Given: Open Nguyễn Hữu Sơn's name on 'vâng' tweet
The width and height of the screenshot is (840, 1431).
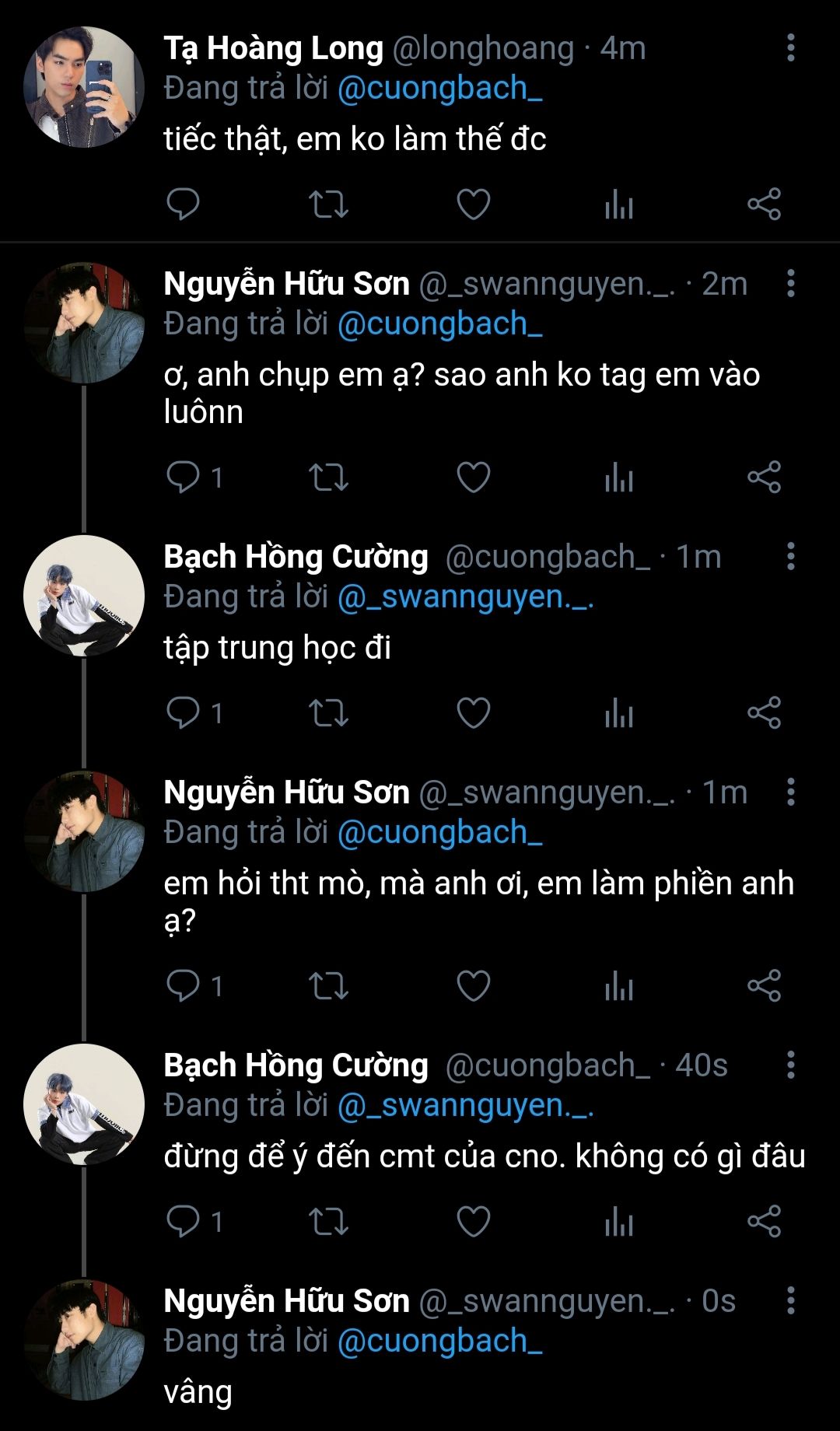Looking at the screenshot, I should 286,1301.
